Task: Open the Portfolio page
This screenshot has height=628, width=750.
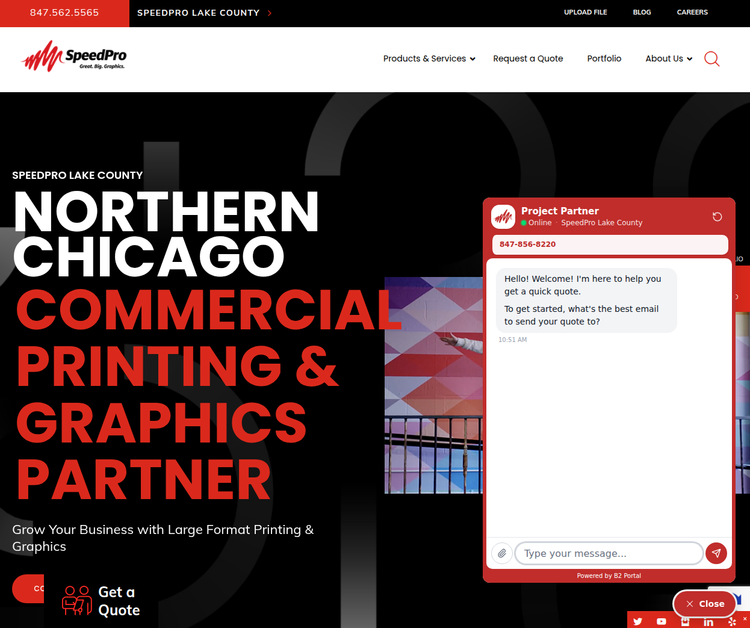Action: (604, 59)
